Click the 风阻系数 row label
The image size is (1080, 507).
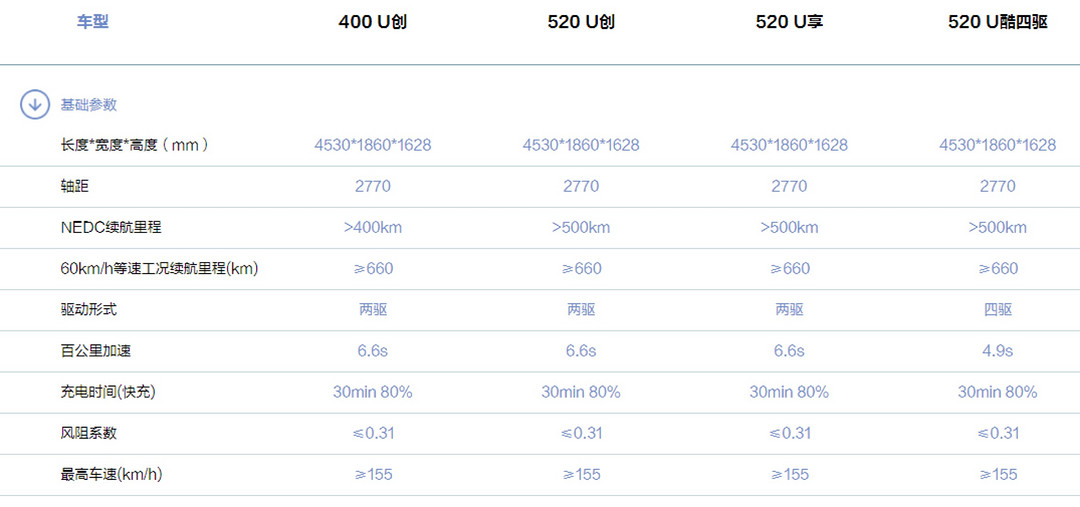coord(89,433)
